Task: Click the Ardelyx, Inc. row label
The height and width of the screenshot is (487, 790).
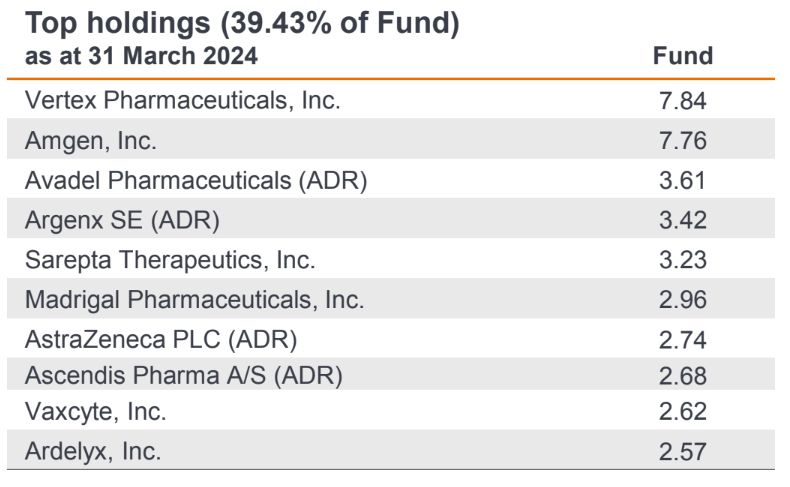Action: coord(92,451)
